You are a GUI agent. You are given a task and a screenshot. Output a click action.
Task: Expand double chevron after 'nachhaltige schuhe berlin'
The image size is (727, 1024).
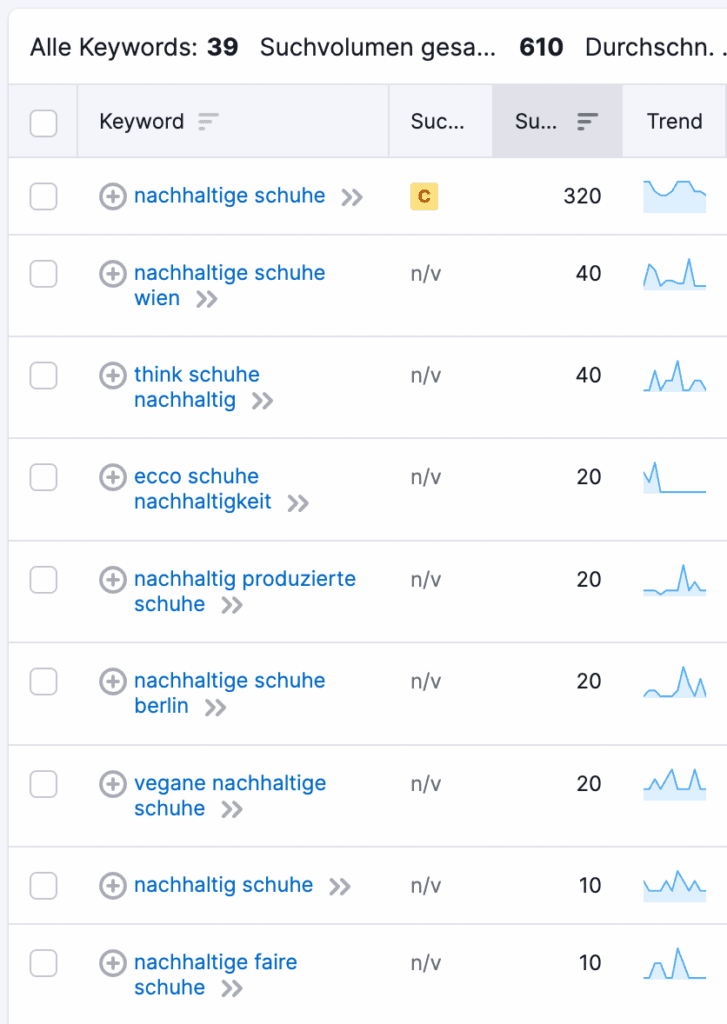215,708
